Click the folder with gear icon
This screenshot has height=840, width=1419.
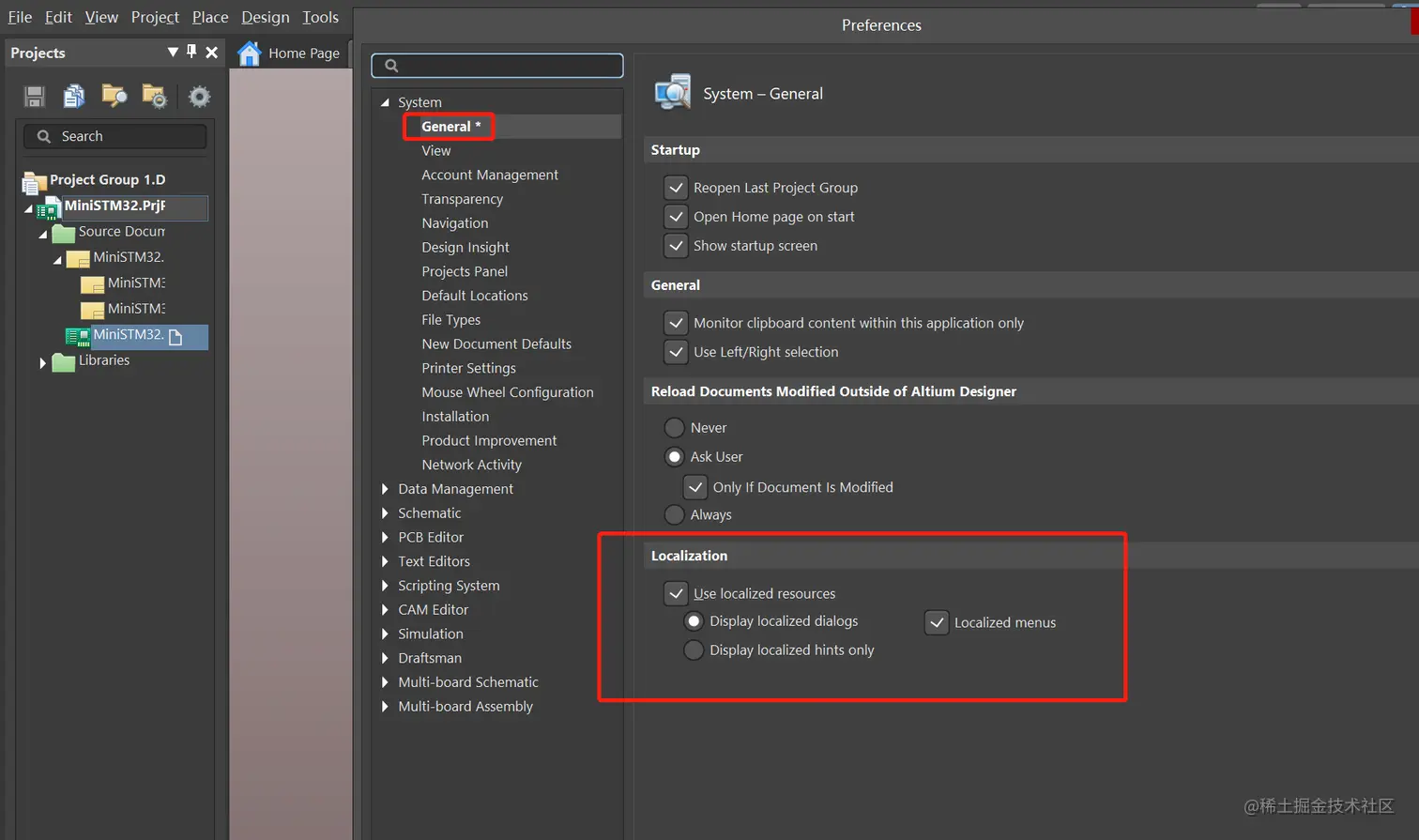pos(154,96)
